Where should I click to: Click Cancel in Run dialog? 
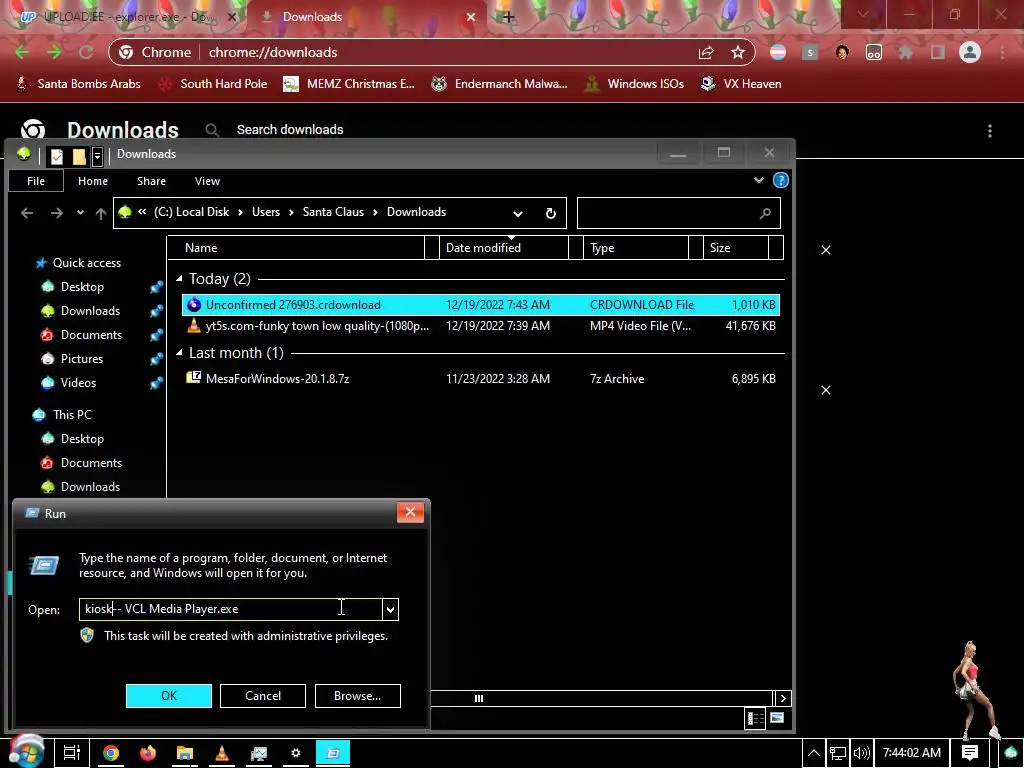point(263,696)
